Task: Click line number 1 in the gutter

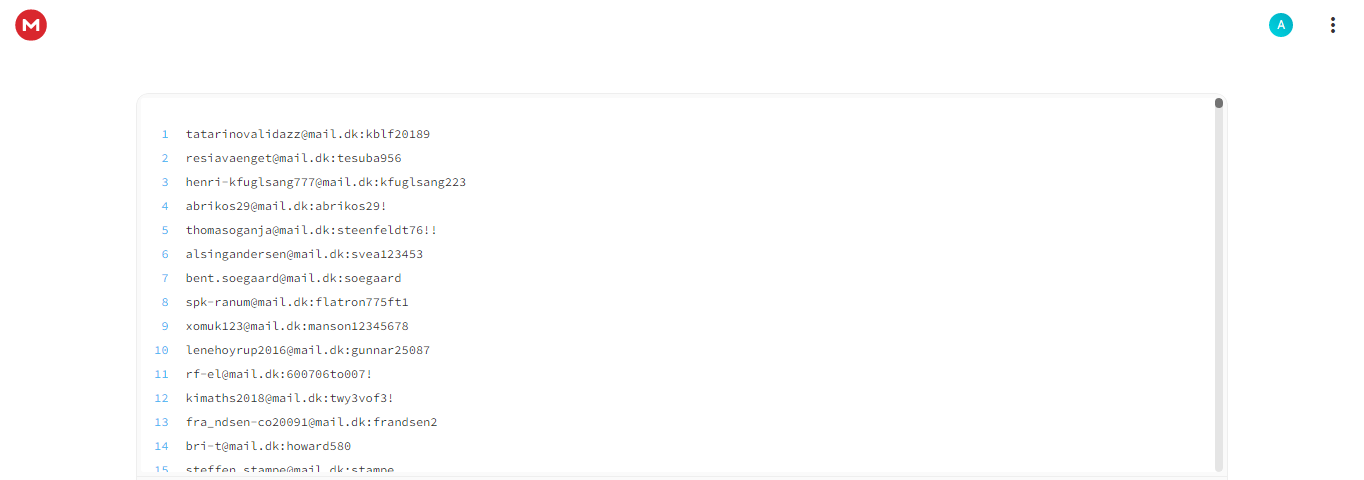Action: pos(165,134)
